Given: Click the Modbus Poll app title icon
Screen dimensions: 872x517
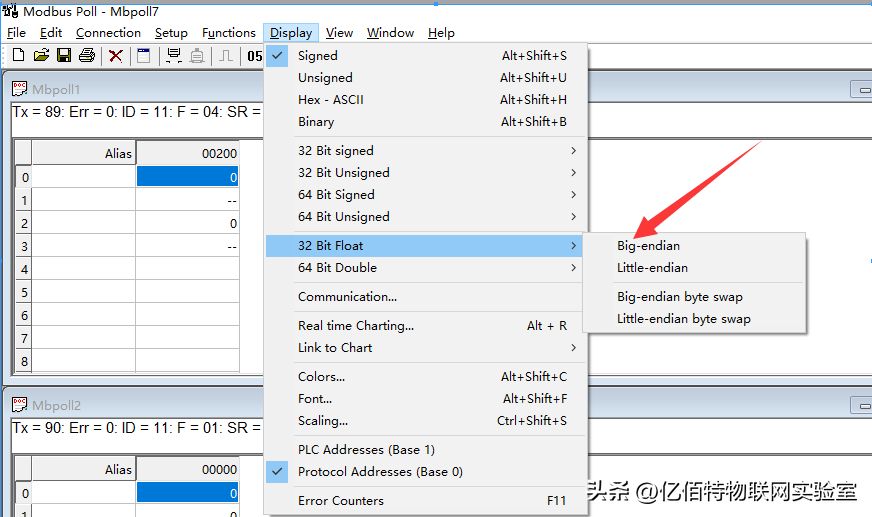Looking at the screenshot, I should point(10,11).
